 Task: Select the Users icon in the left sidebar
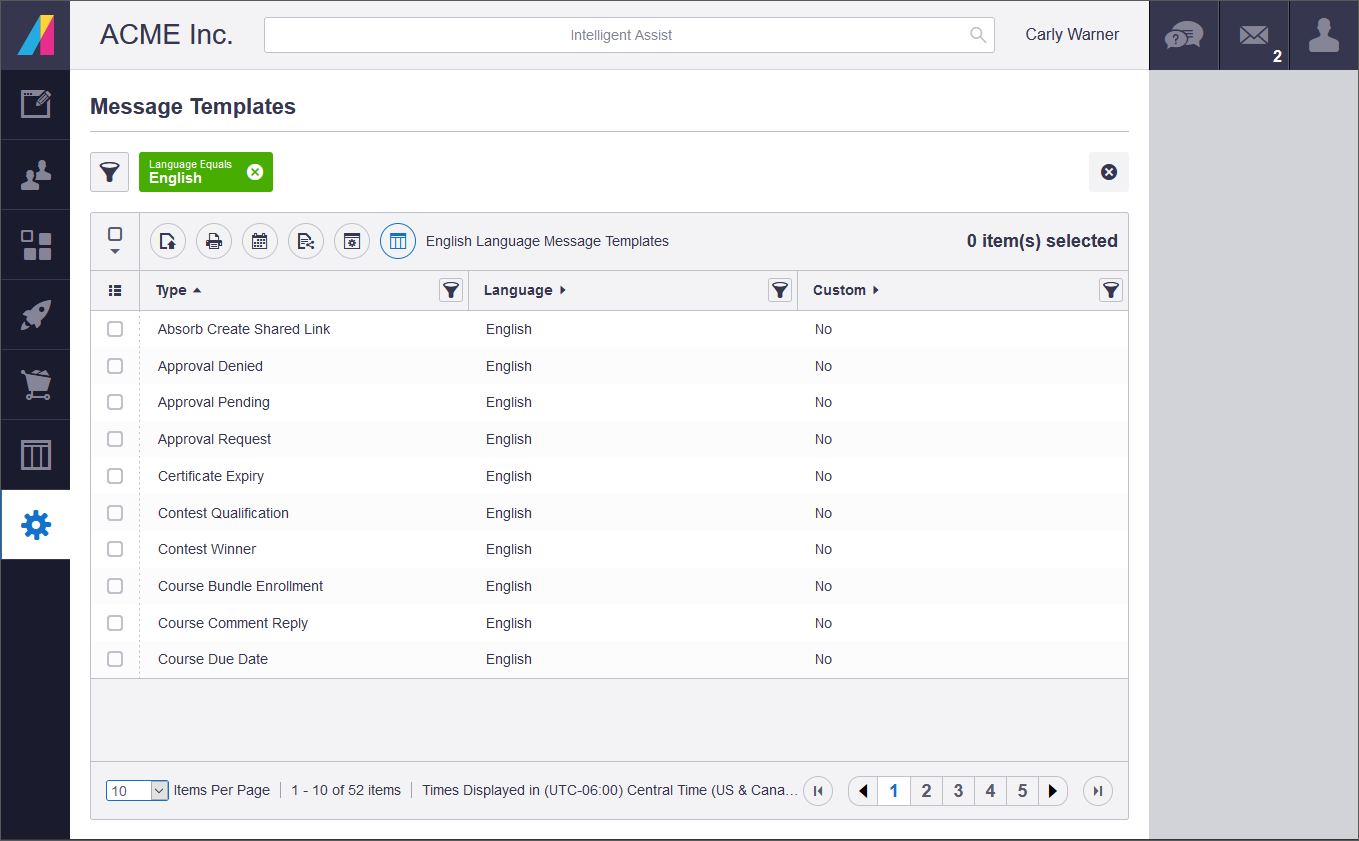pos(35,174)
